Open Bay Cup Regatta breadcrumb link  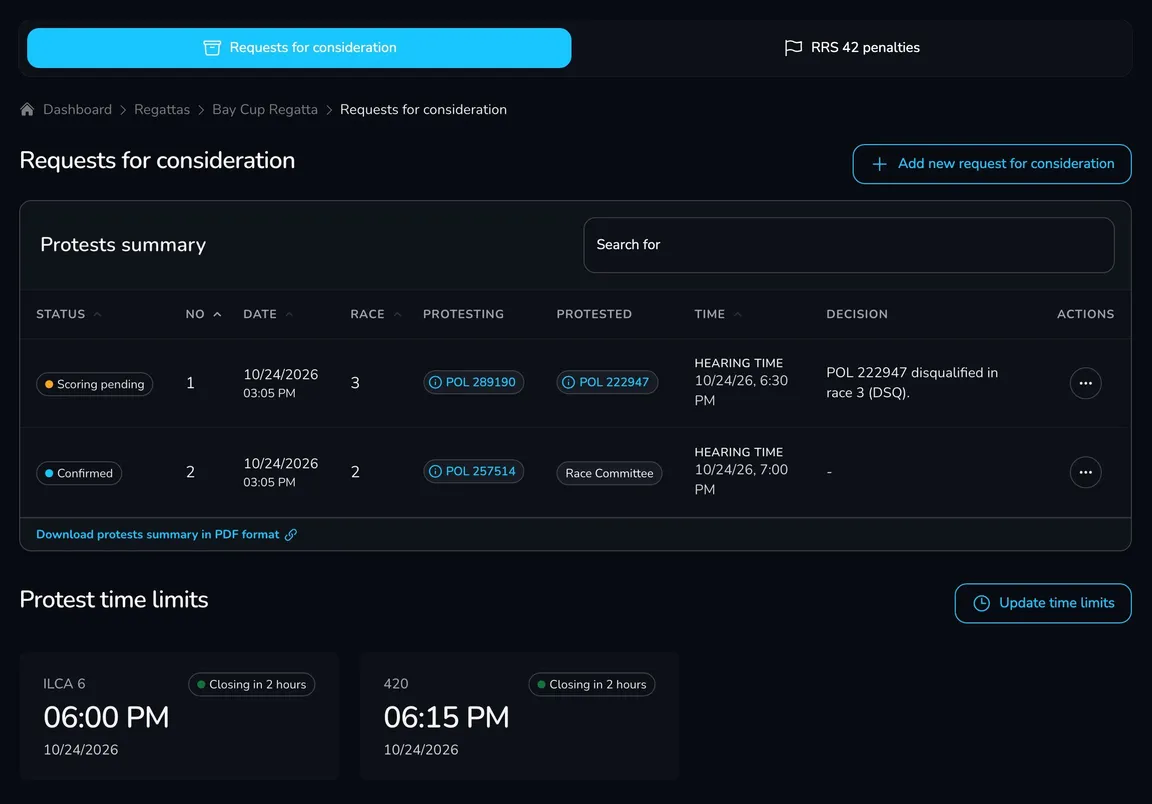pyautogui.click(x=264, y=110)
